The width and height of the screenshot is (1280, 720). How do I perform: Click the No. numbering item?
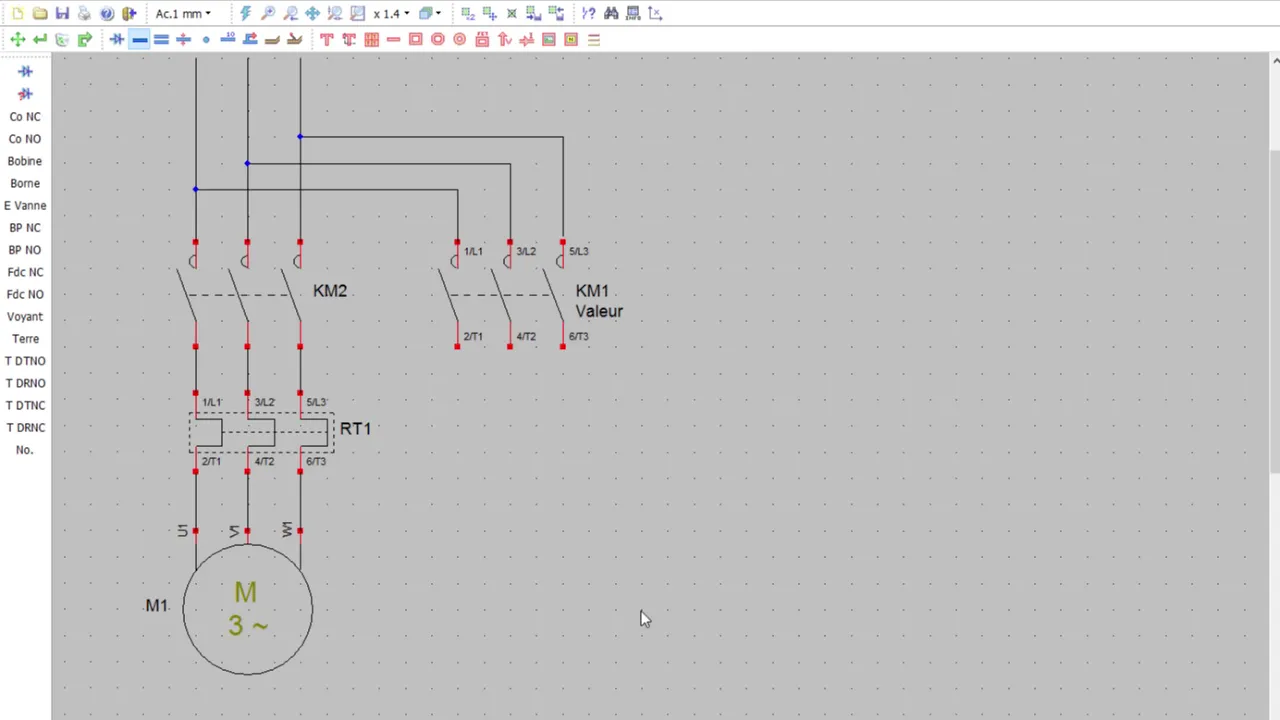(x=25, y=450)
